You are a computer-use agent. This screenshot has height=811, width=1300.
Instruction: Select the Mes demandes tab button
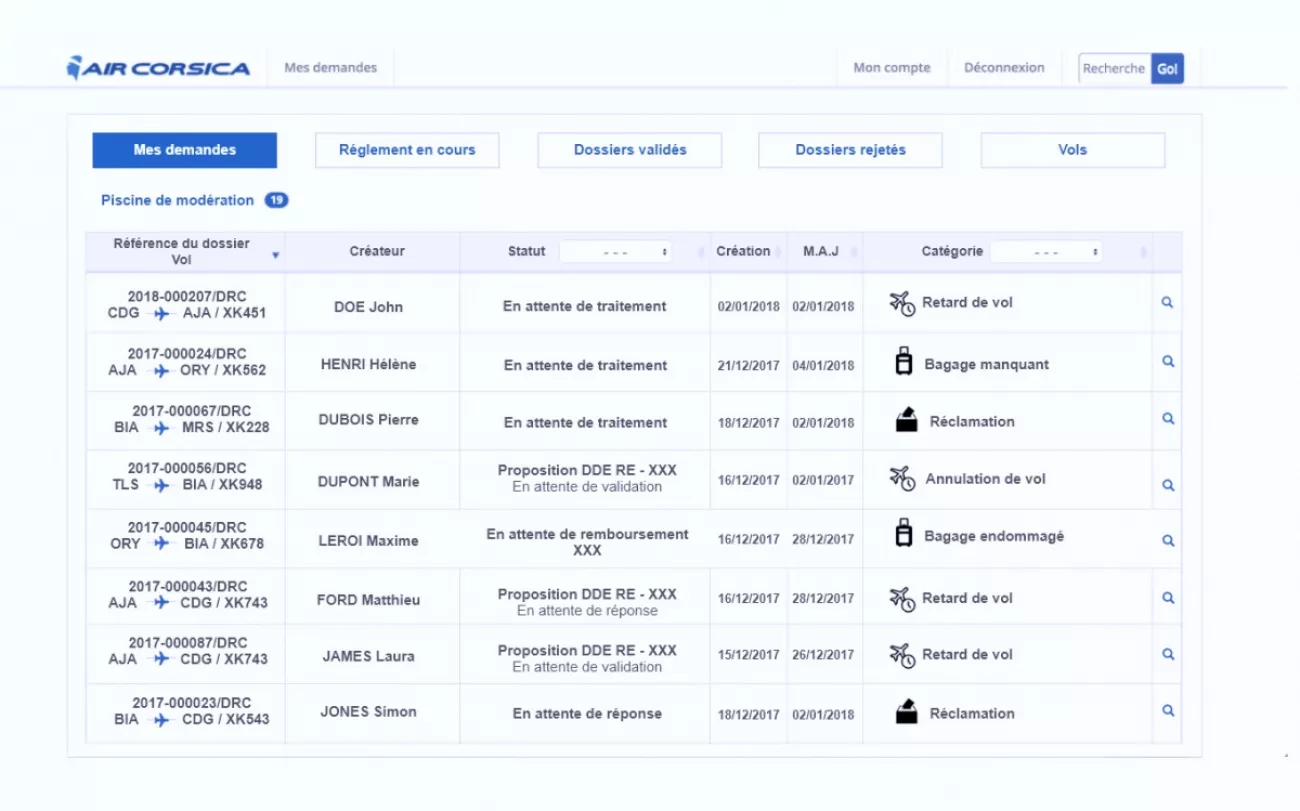click(x=185, y=150)
